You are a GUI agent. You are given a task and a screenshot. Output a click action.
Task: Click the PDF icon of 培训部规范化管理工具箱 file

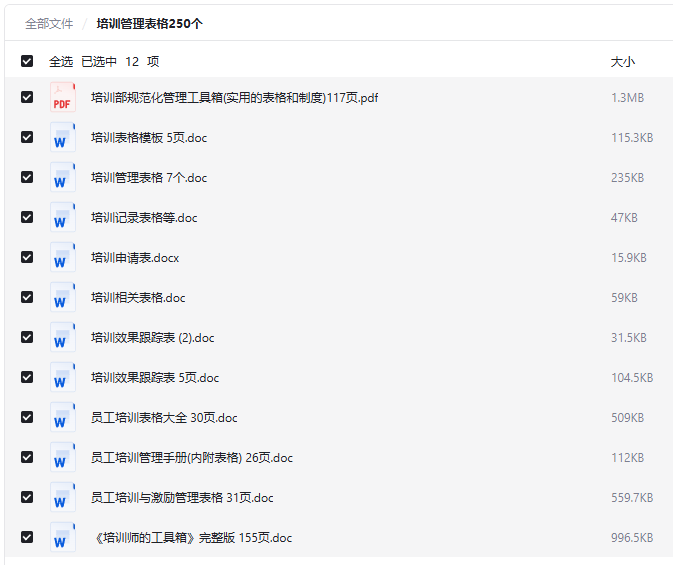pyautogui.click(x=63, y=97)
